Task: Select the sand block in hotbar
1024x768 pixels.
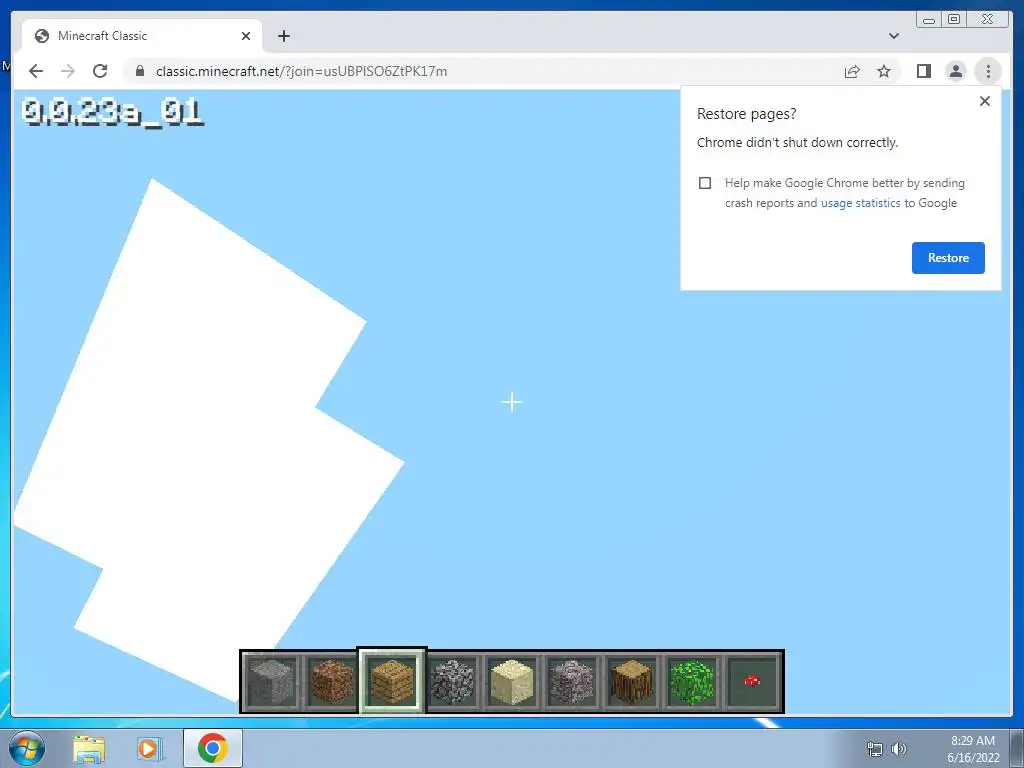Action: [x=512, y=682]
